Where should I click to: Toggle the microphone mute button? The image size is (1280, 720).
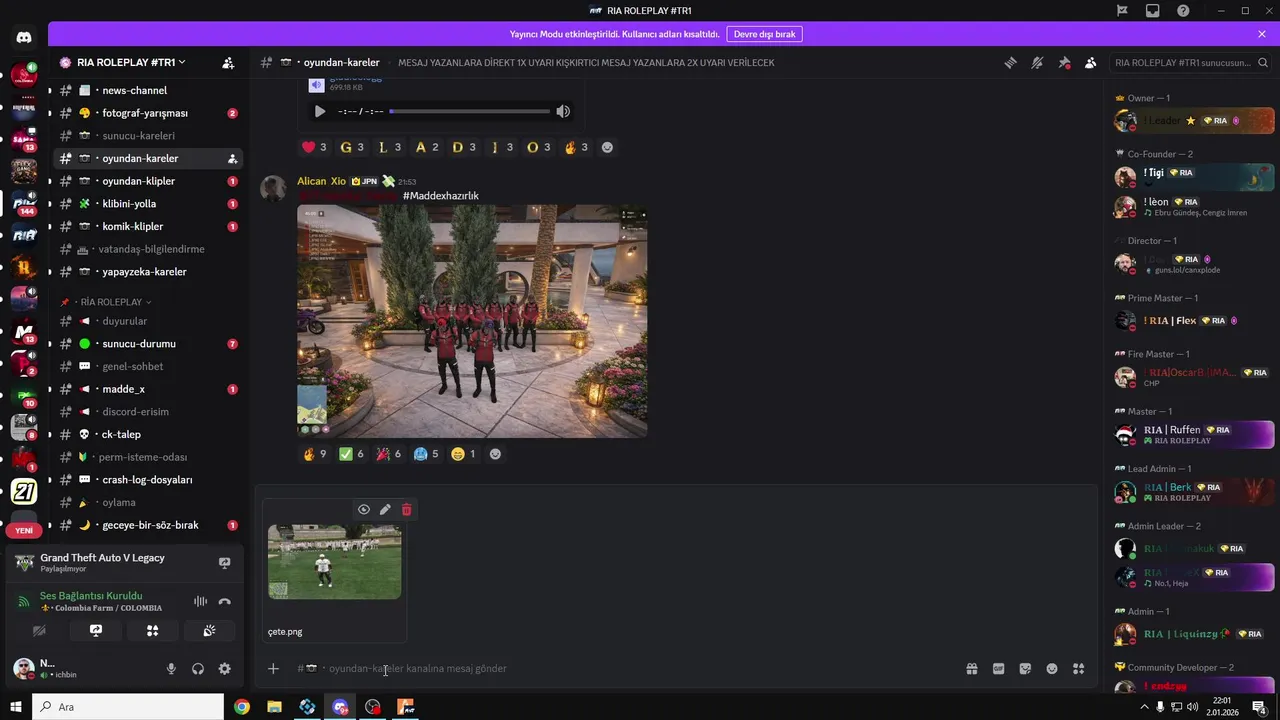pos(171,668)
